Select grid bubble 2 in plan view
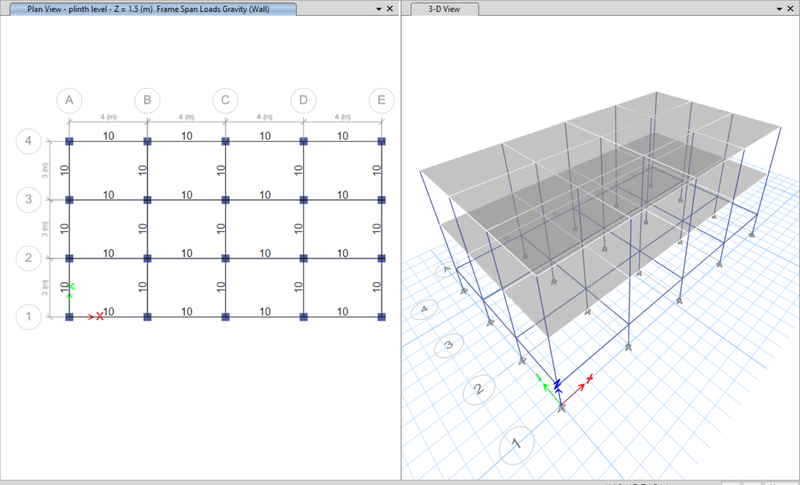This screenshot has width=800, height=485. point(29,258)
